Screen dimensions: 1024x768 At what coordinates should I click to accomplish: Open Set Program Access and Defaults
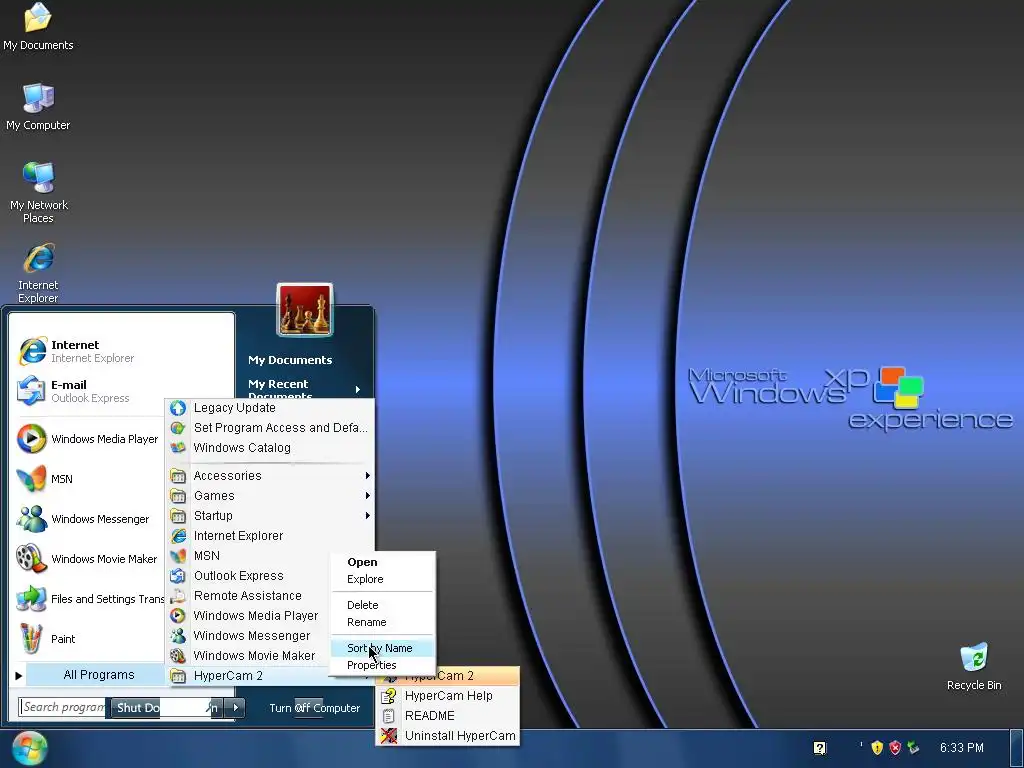click(x=270, y=428)
